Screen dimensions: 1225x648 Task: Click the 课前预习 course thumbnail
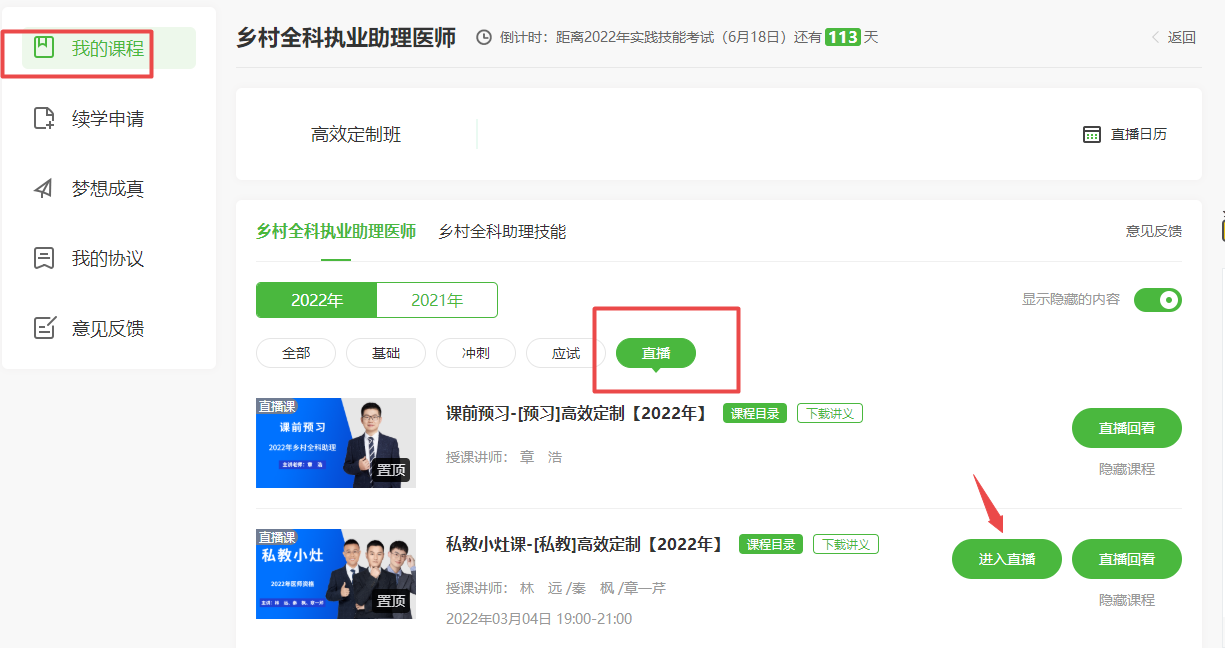tap(335, 443)
